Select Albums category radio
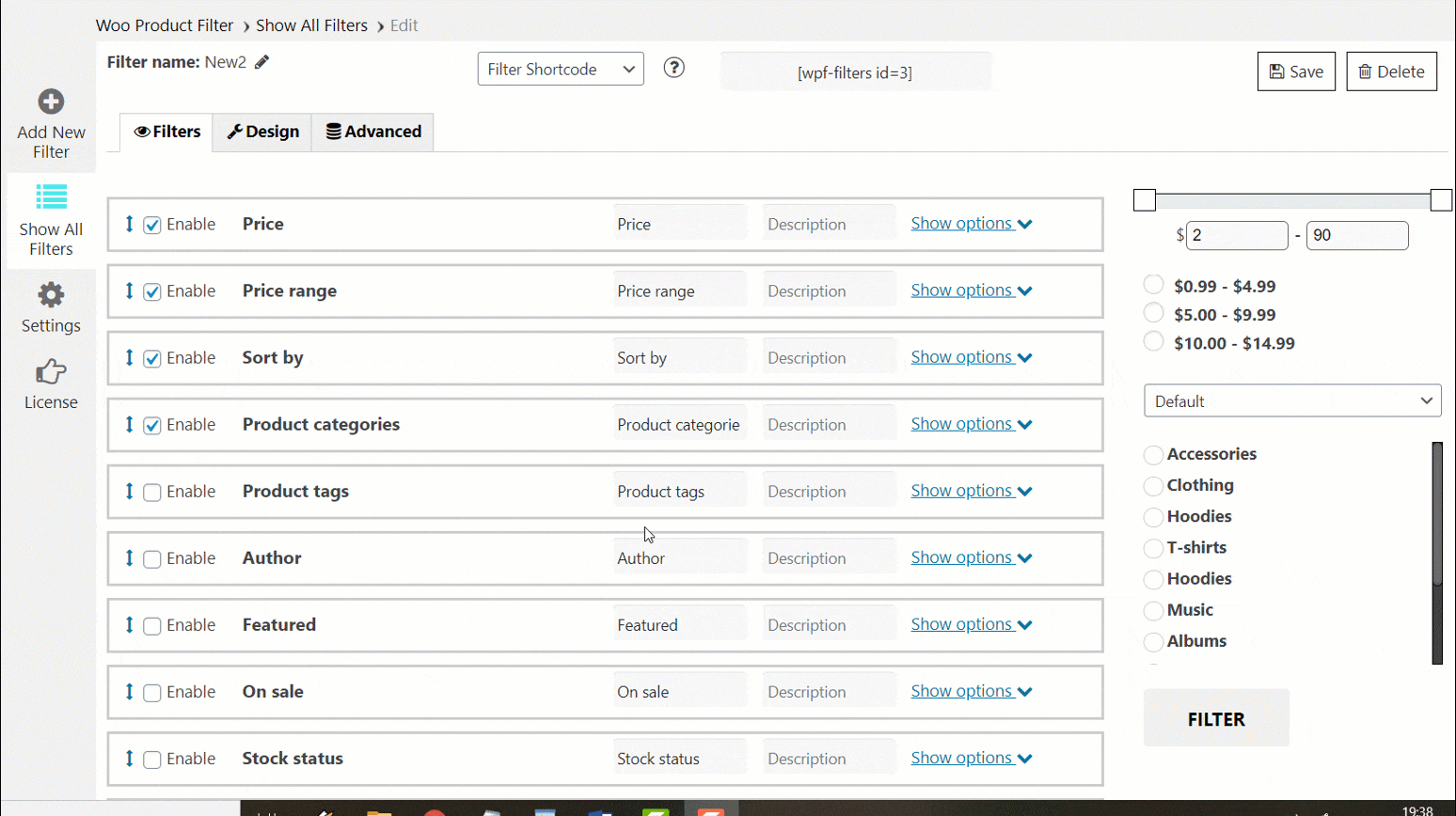This screenshot has height=816, width=1456. 1153,642
